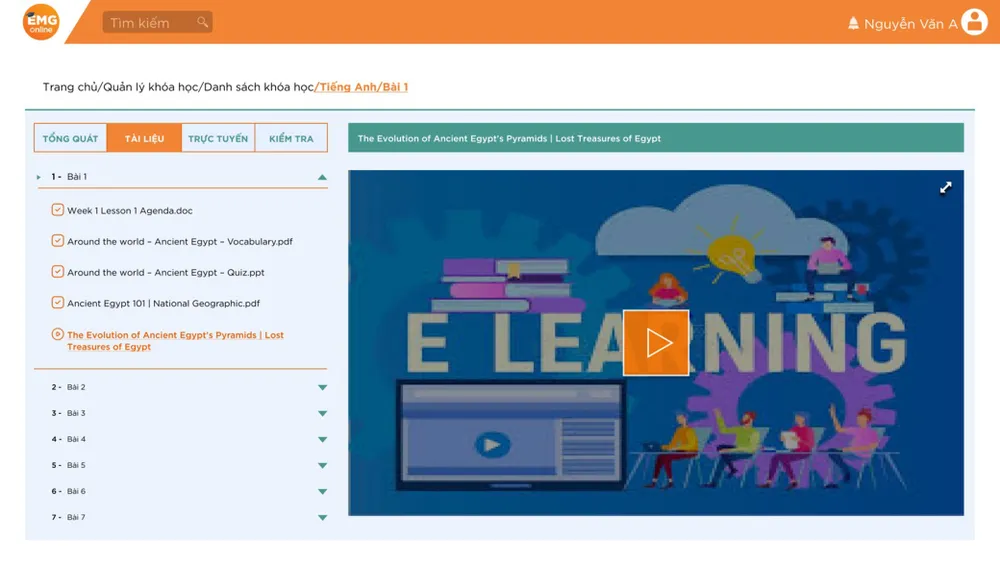Image resolution: width=1000 pixels, height=562 pixels.
Task: Select the 3 - Bài 3 row label
Action: coord(68,413)
